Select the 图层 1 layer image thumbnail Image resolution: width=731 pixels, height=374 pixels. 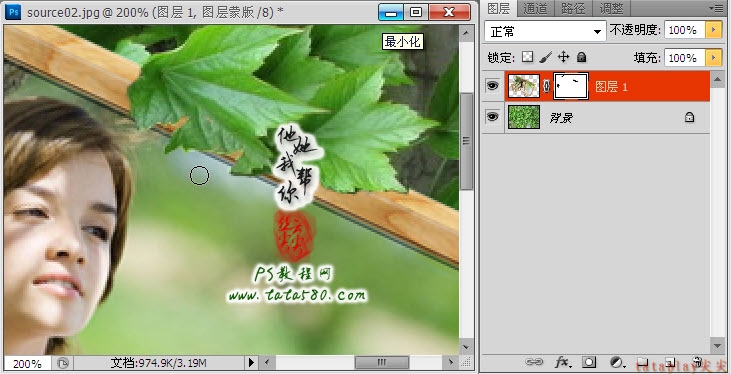click(524, 86)
